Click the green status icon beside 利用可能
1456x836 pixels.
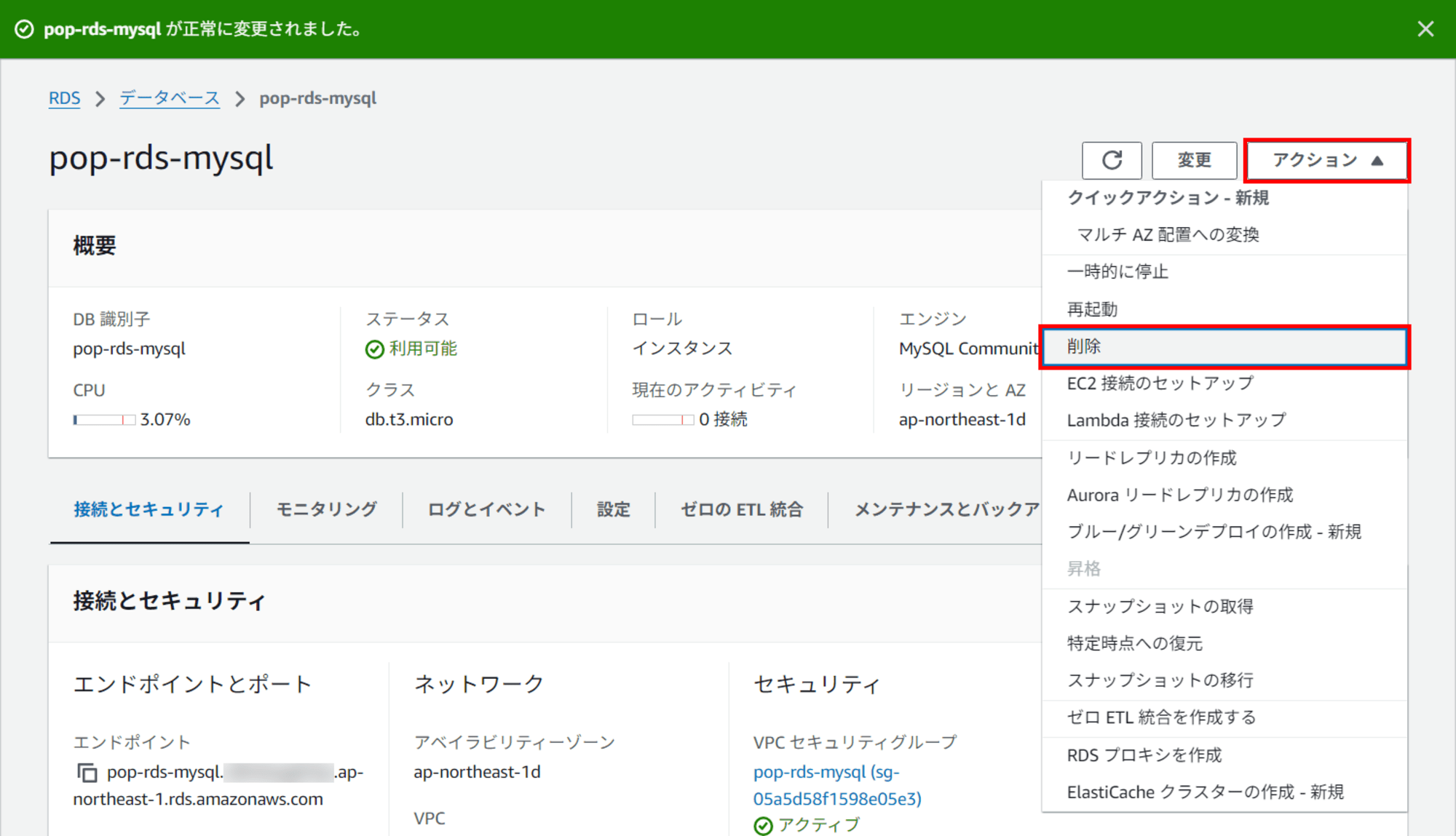pyautogui.click(x=374, y=349)
